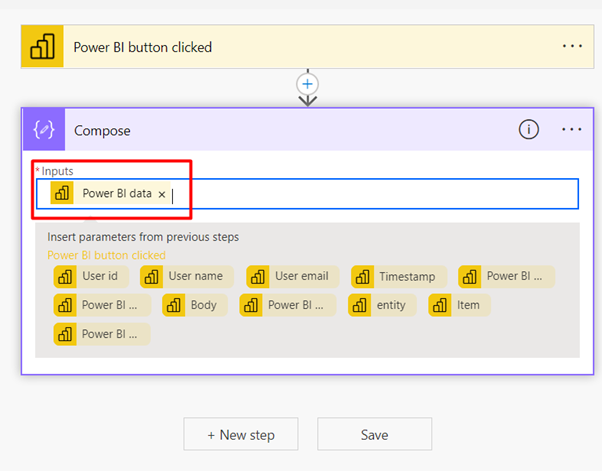Screen dimensions: 602x471
Task: Click the Power BI button clicked group label
Action: pyautogui.click(x=106, y=255)
